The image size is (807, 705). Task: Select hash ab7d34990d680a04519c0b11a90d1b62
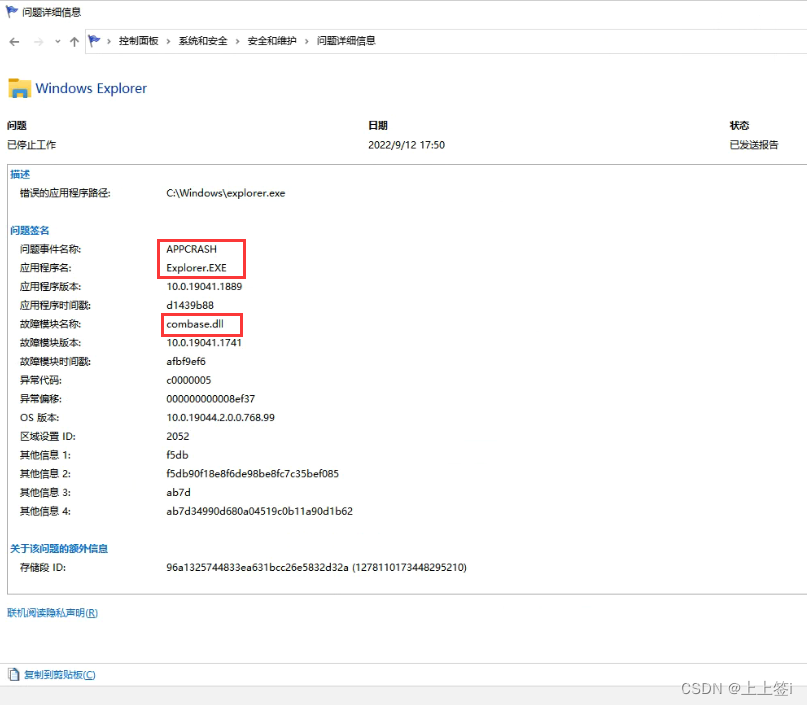point(259,511)
